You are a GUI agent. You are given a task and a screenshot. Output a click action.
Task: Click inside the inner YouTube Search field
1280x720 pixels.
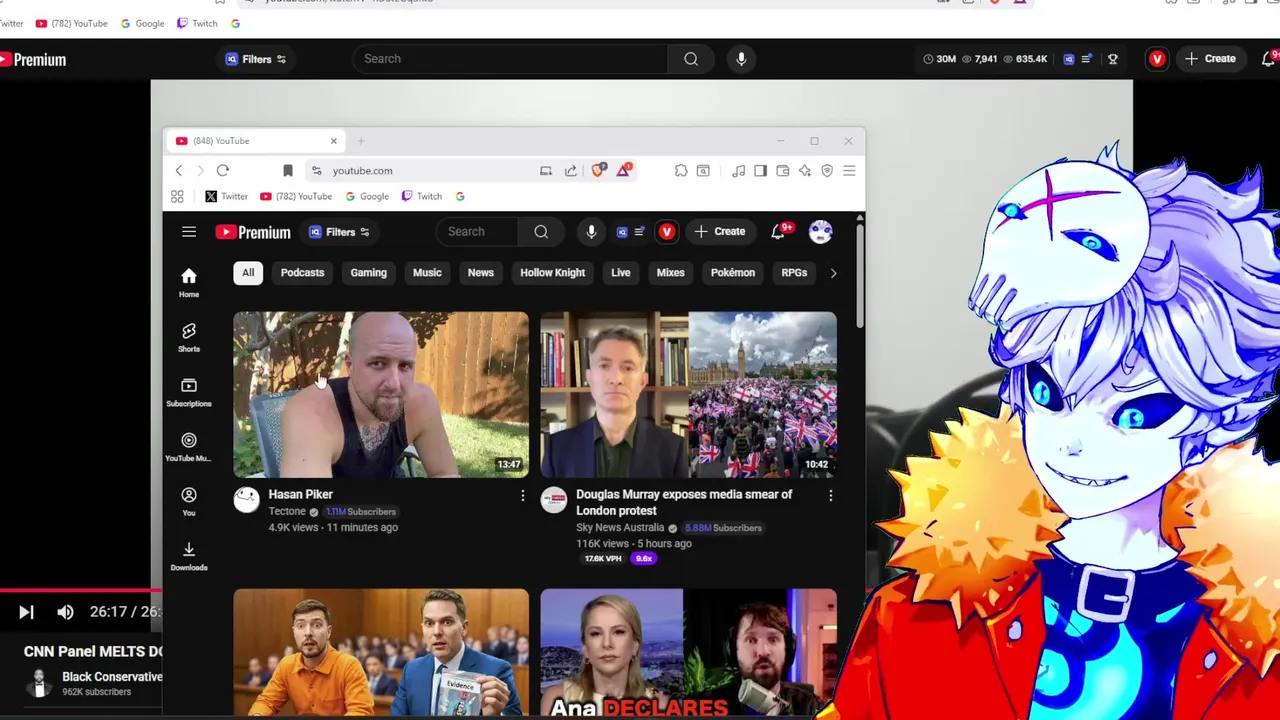(x=478, y=232)
